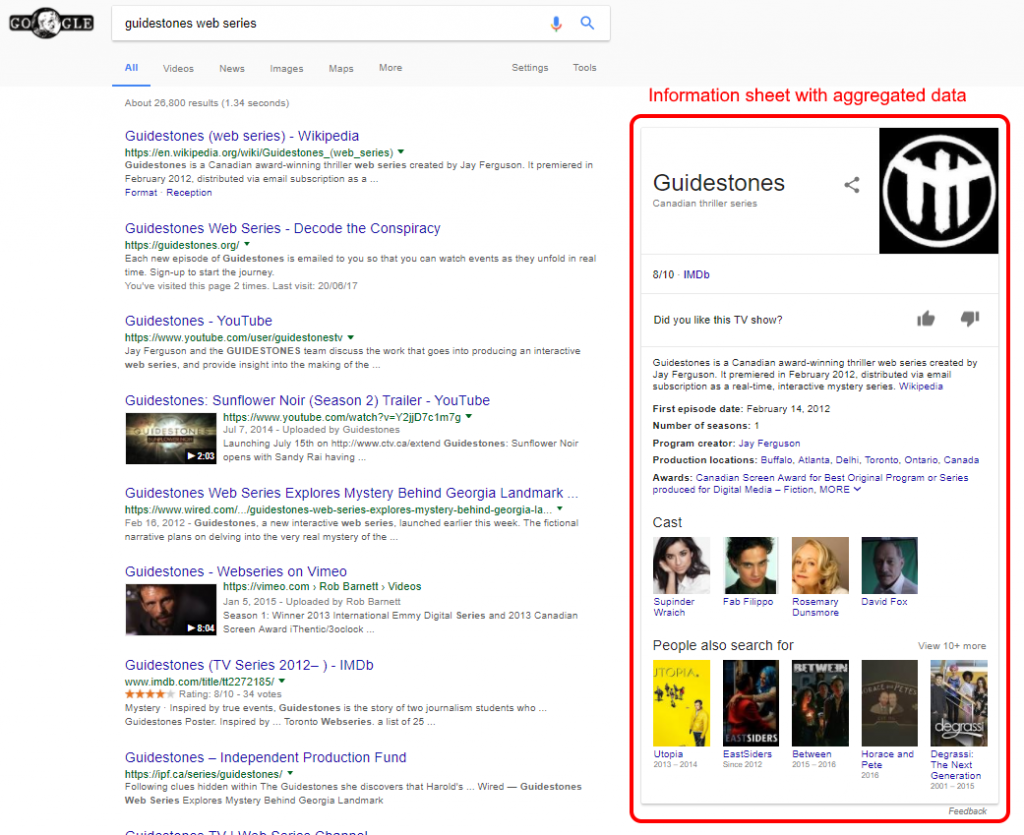Click the Google doodle logo

point(51,23)
